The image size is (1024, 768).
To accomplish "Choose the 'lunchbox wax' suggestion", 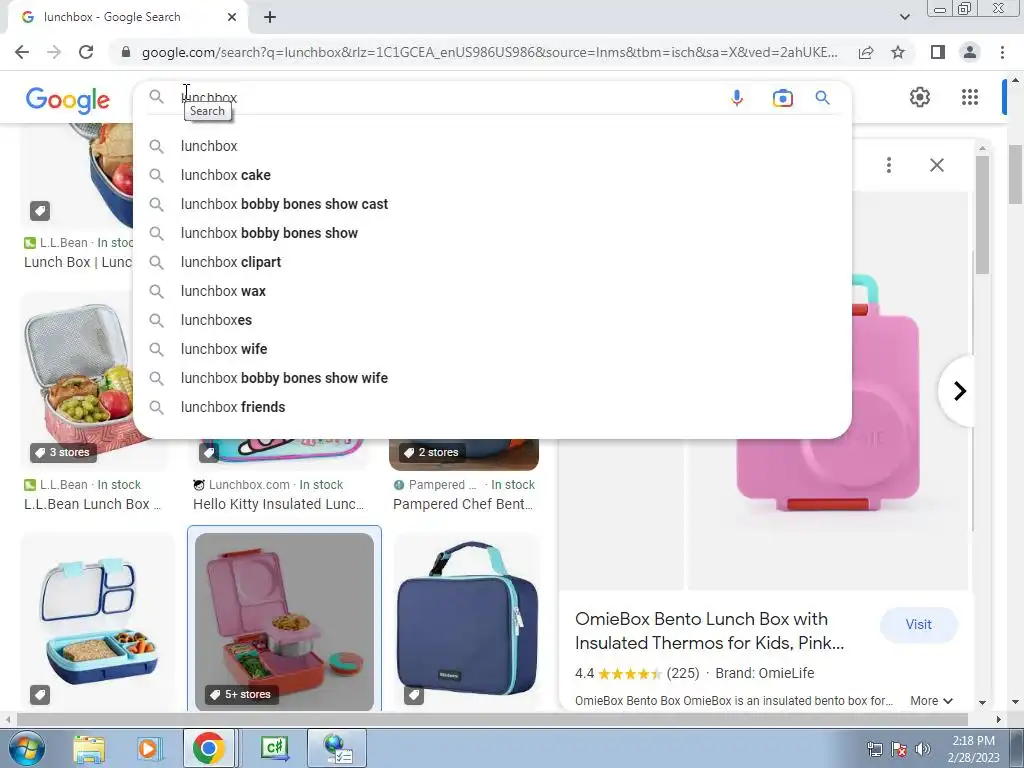I will pyautogui.click(x=492, y=291).
